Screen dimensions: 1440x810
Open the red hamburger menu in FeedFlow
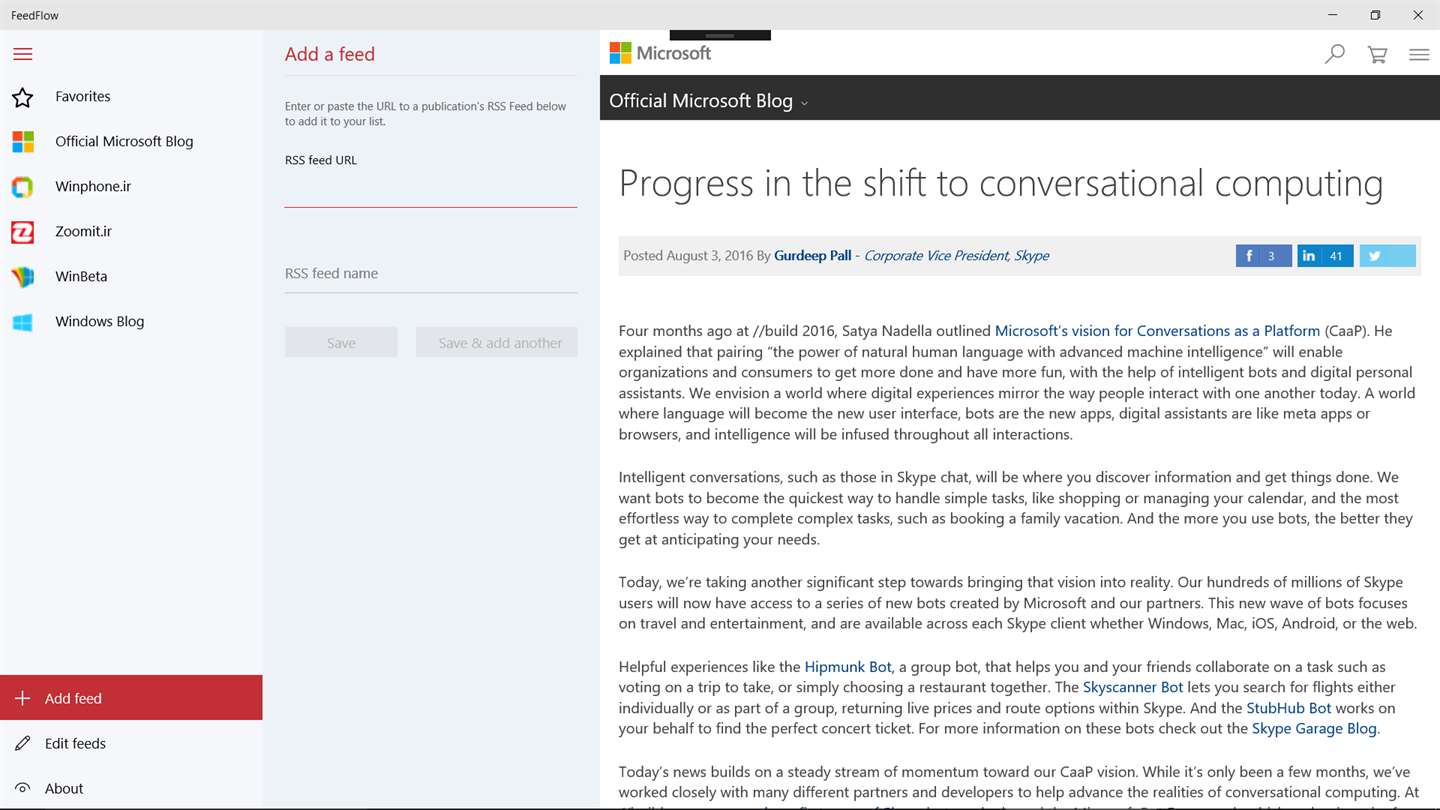23,54
